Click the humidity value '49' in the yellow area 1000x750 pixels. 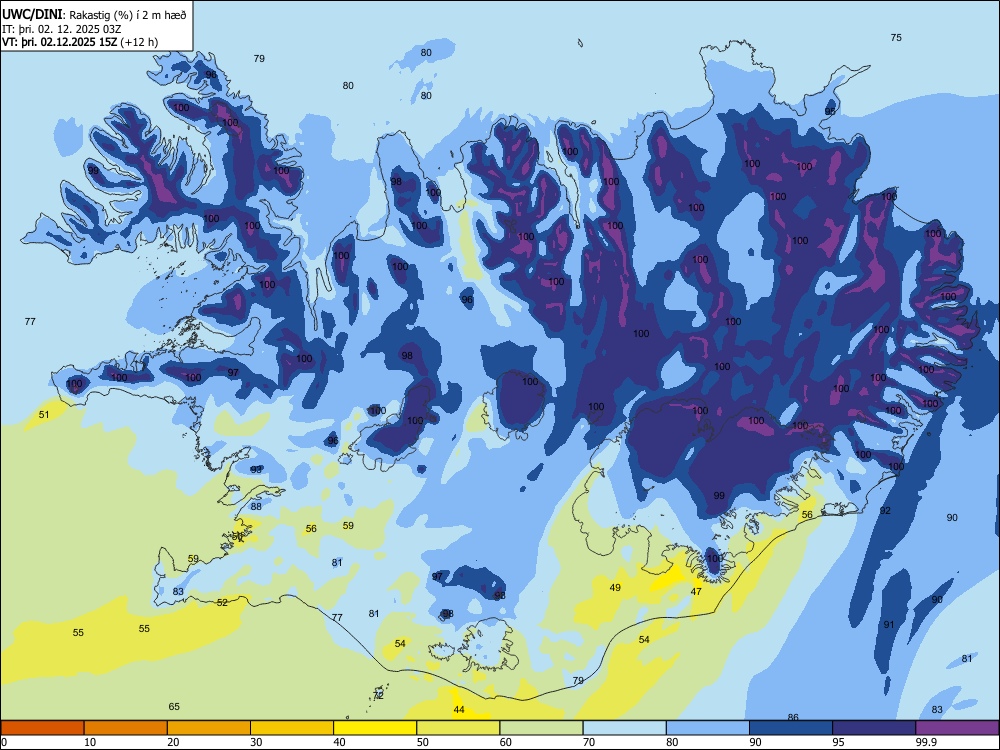tap(615, 587)
